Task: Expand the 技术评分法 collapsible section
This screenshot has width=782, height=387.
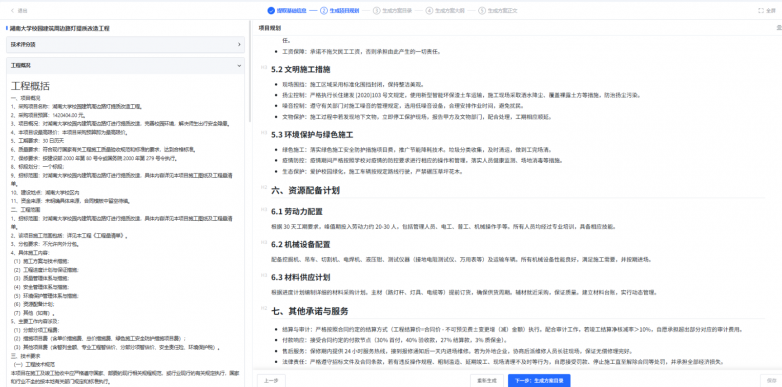Action: click(x=125, y=44)
